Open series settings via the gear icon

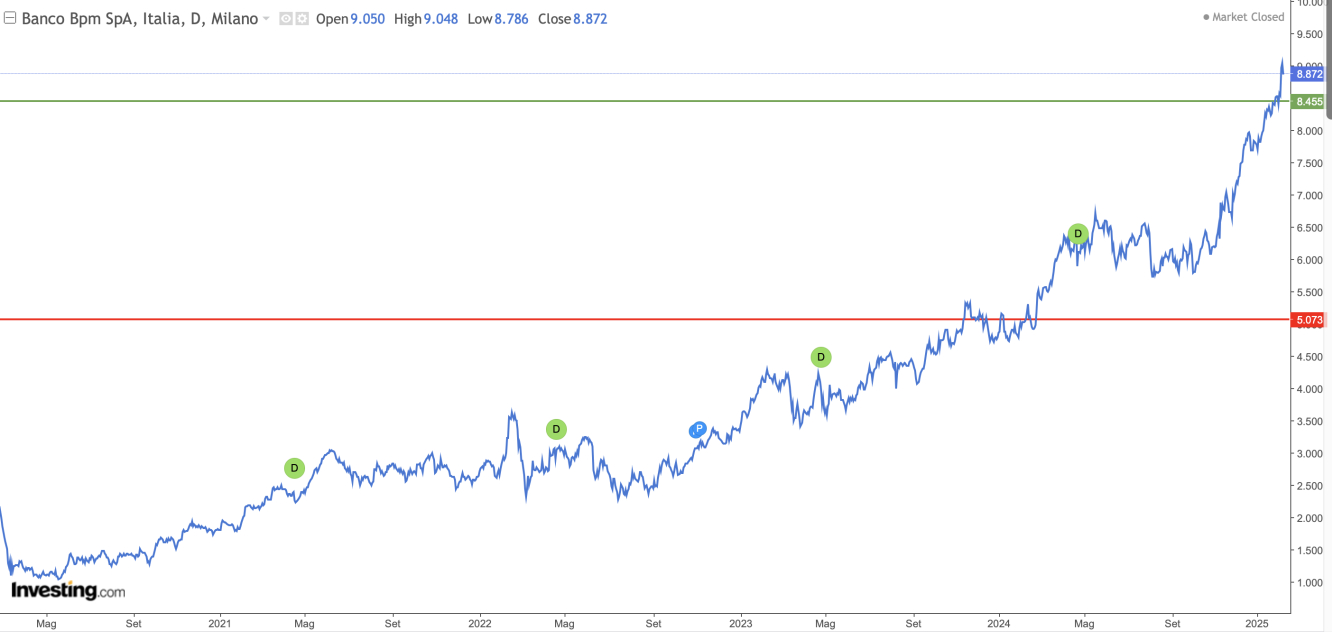coord(300,19)
